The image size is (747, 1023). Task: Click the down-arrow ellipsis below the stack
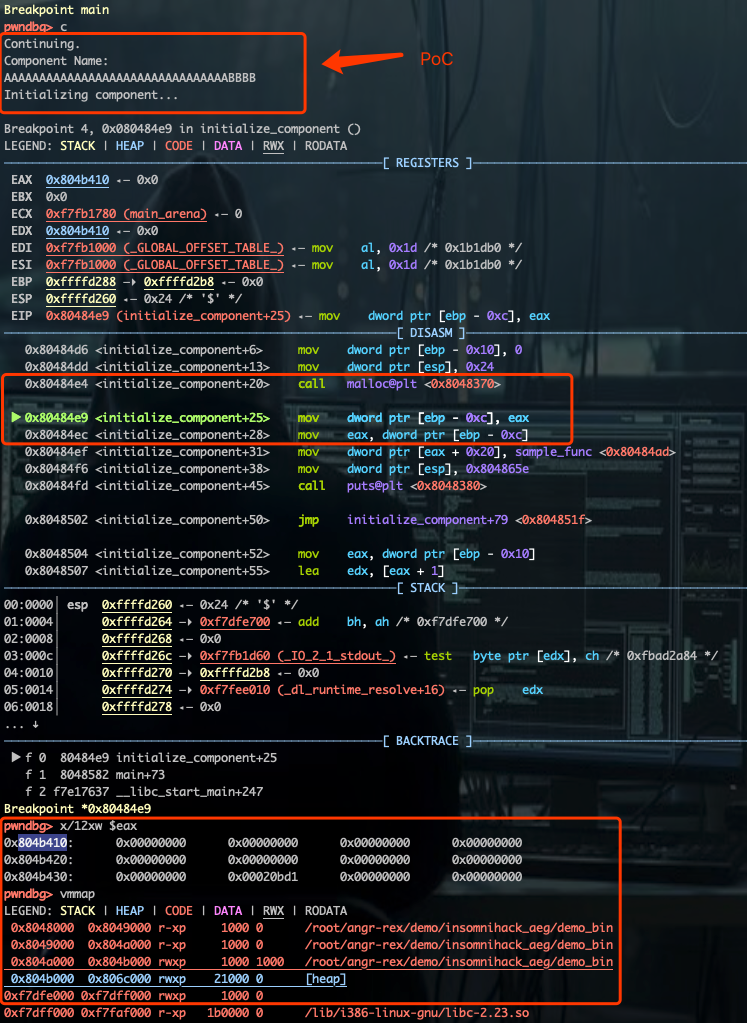pyautogui.click(x=22, y=724)
